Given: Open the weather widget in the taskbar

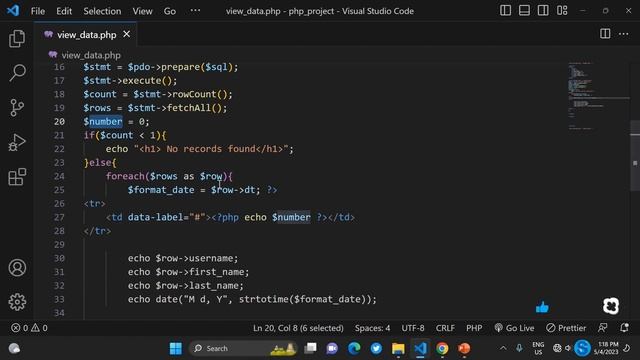Looking at the screenshot, I should (14, 348).
